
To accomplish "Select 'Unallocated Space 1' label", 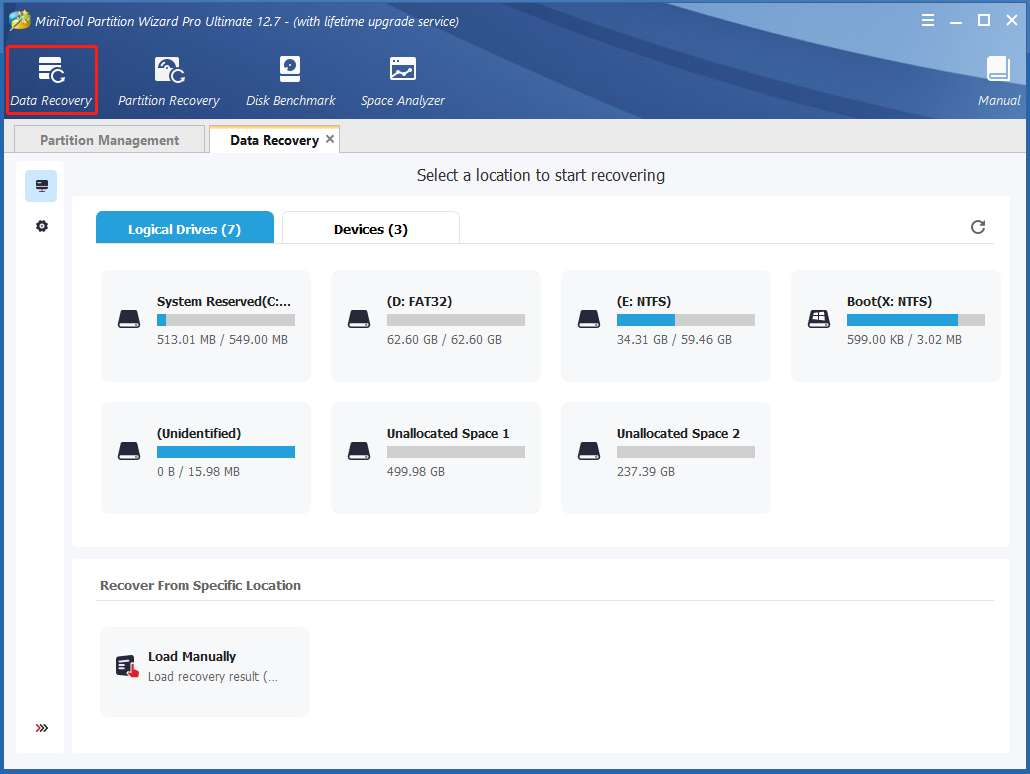I will click(448, 433).
